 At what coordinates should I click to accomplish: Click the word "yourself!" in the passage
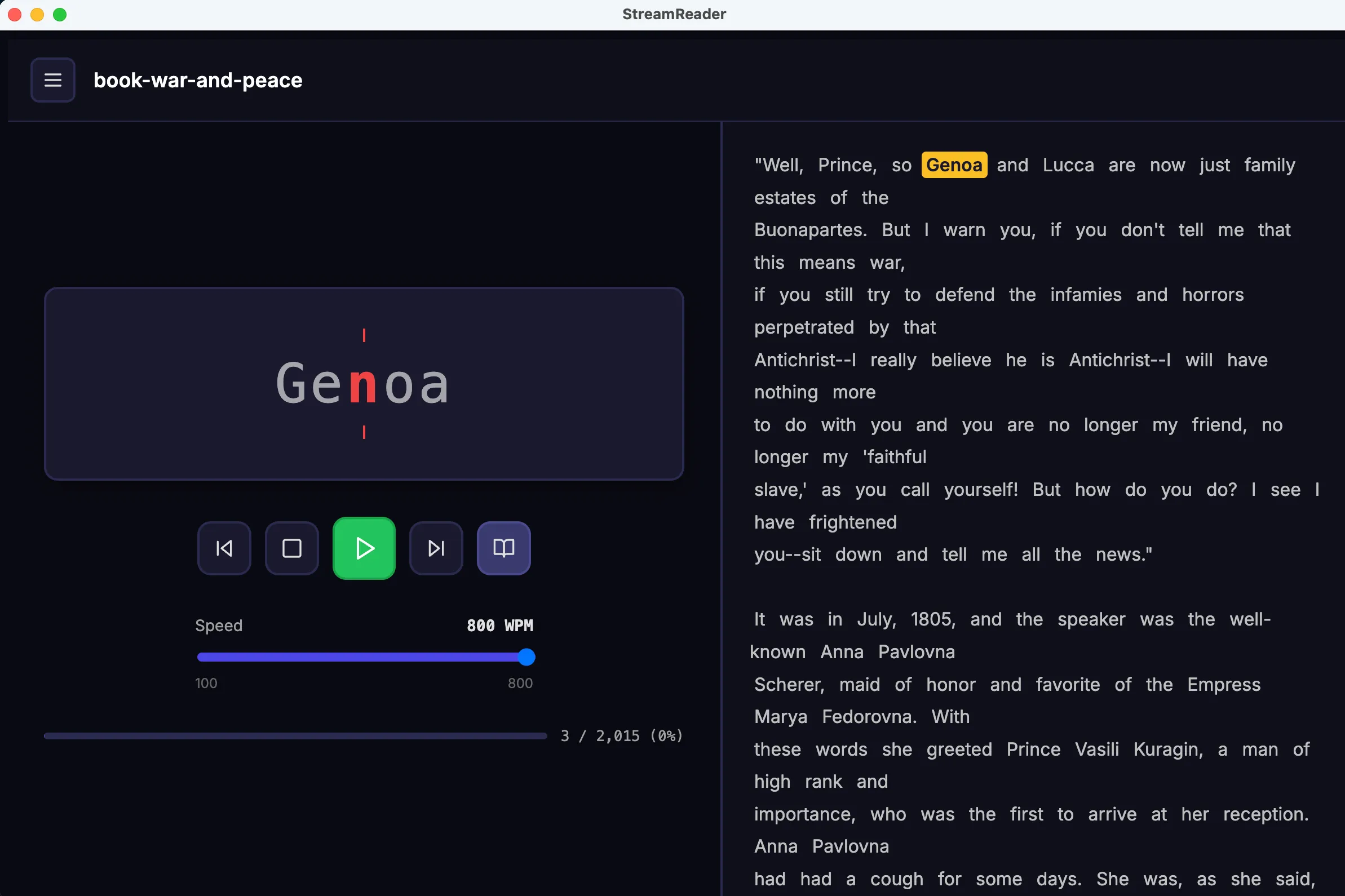[981, 490]
